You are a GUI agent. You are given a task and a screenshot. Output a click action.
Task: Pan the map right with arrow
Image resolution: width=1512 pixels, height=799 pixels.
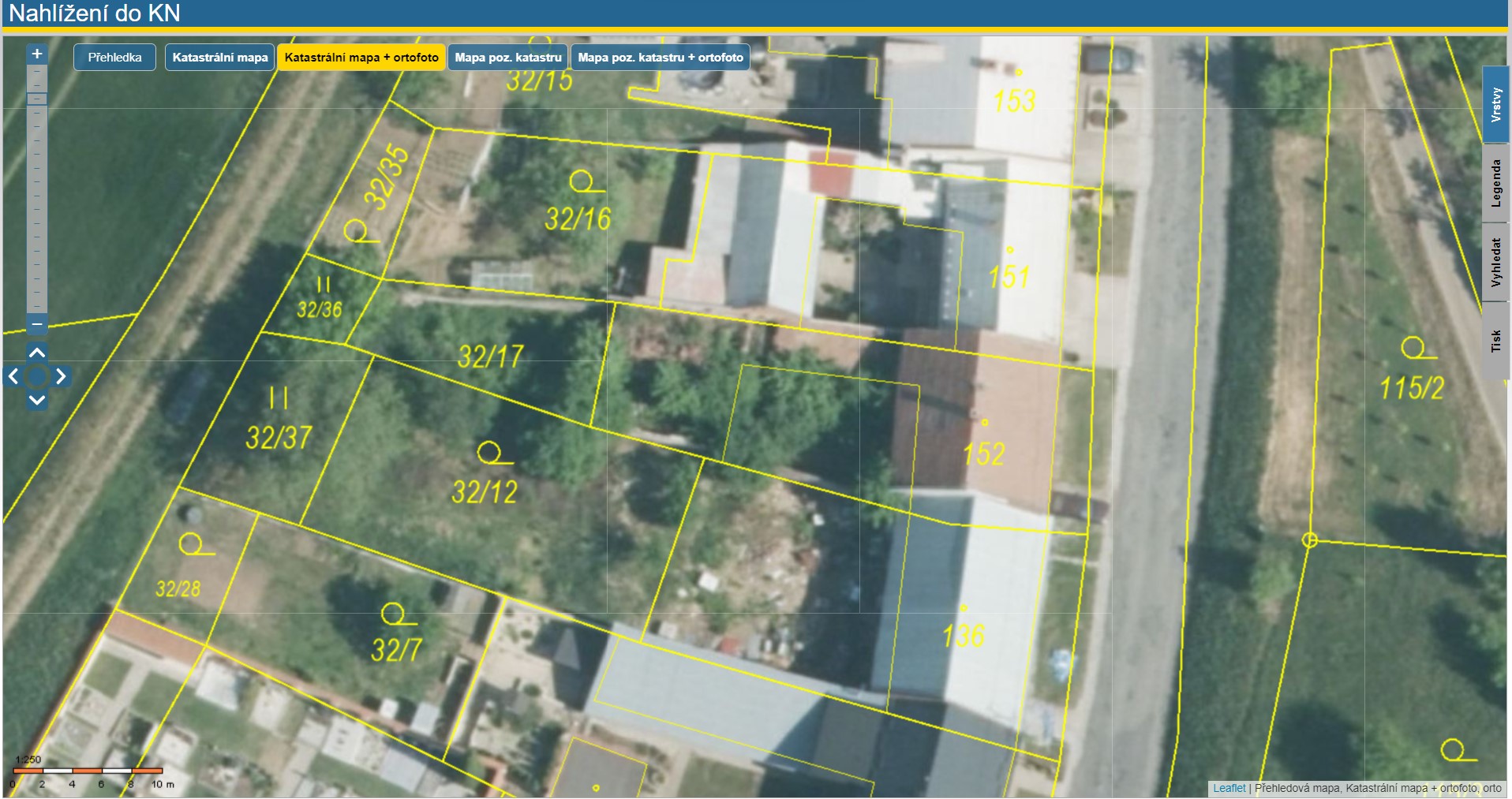[x=61, y=376]
